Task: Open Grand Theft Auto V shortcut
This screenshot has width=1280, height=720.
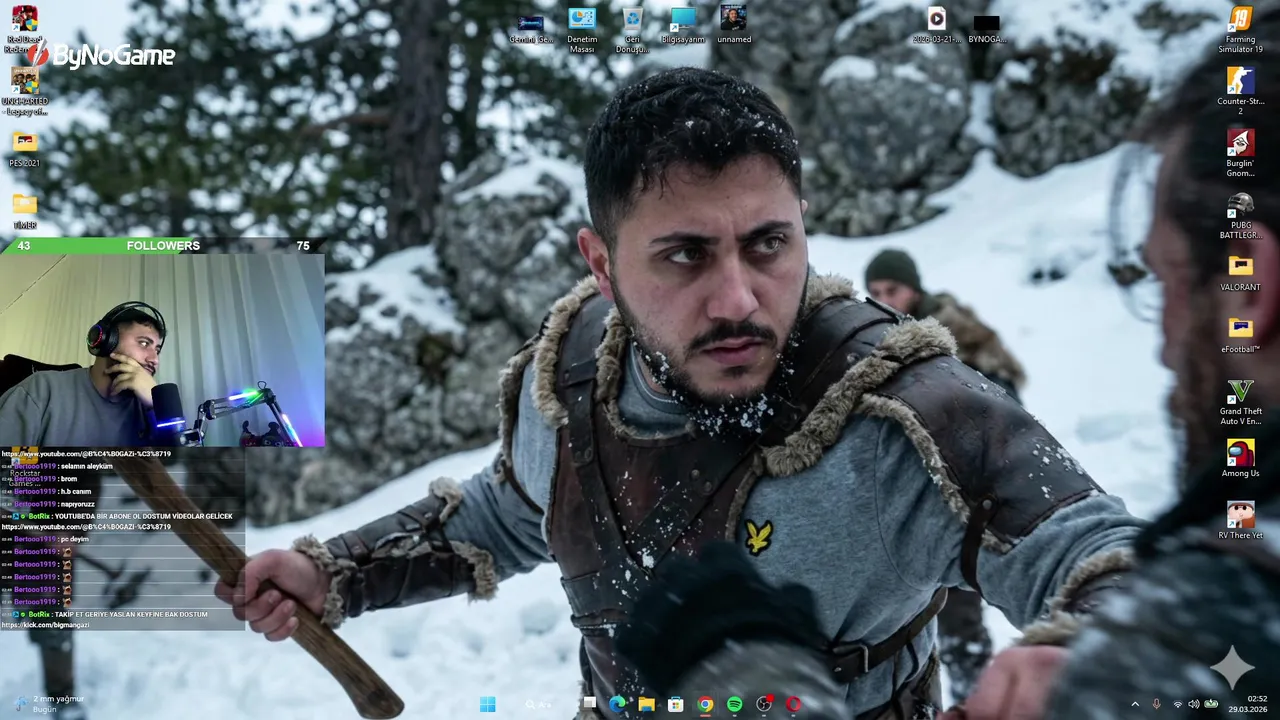Action: tap(1240, 401)
